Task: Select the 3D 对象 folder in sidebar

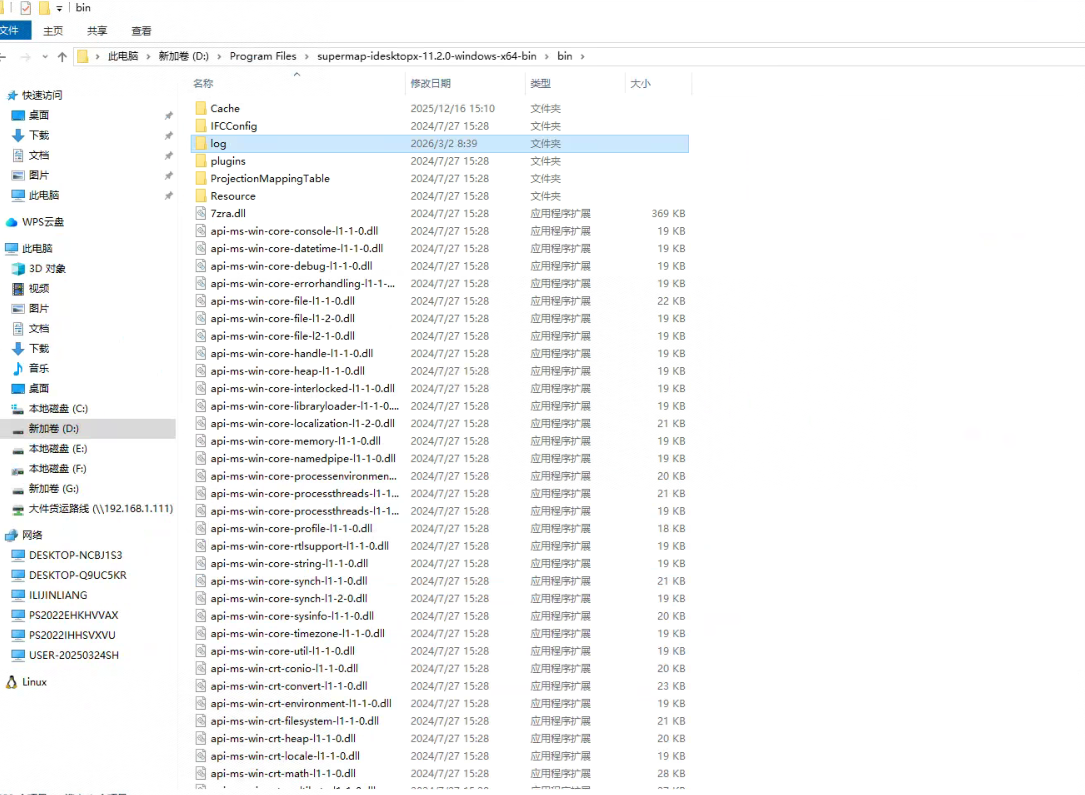Action: coord(46,268)
